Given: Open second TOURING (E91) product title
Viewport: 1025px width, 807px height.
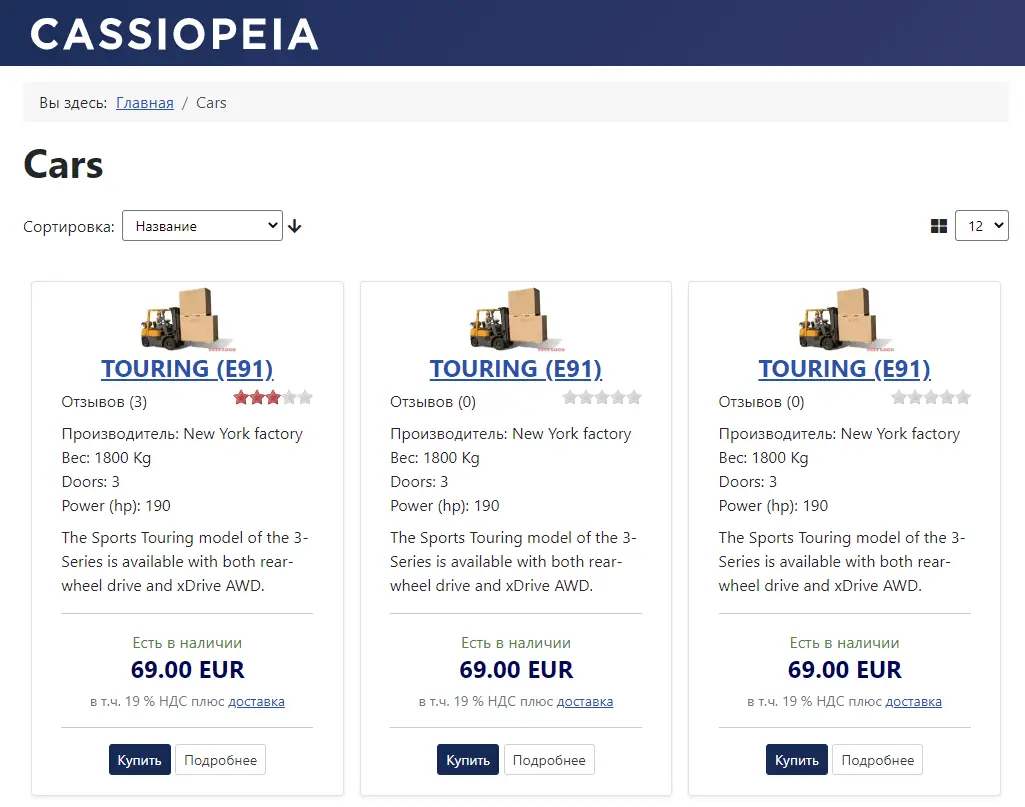Looking at the screenshot, I should point(516,369).
